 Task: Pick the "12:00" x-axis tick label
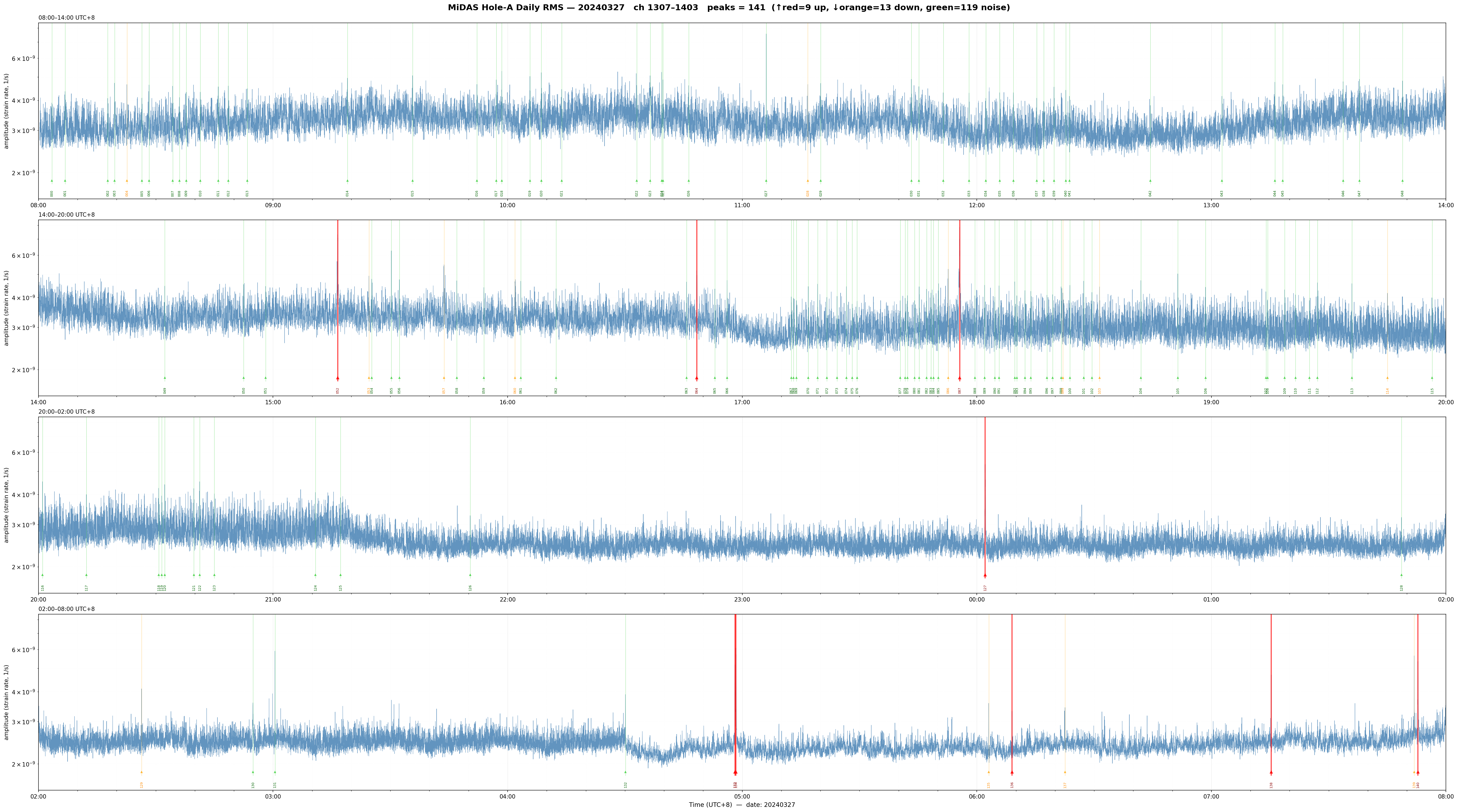click(x=977, y=205)
